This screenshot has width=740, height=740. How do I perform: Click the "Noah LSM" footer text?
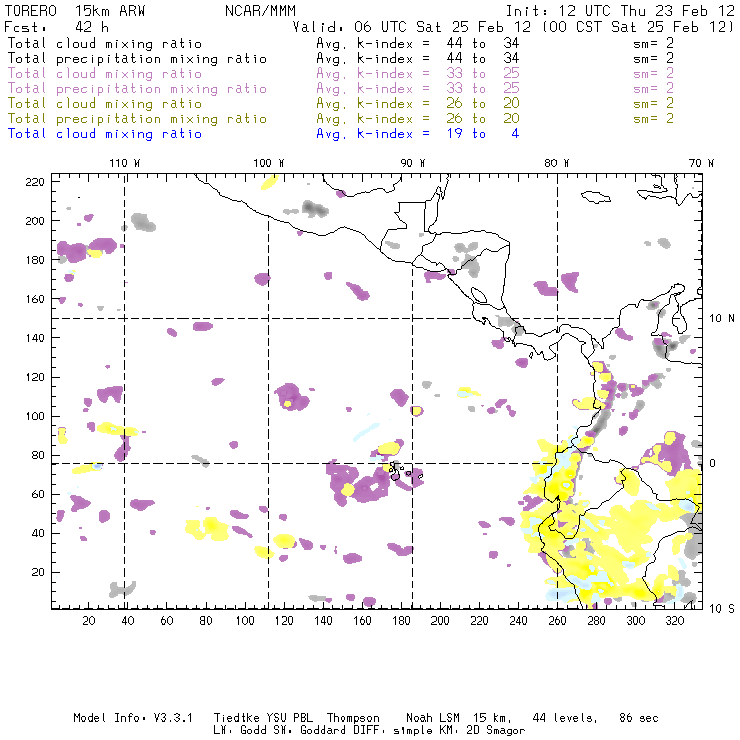click(433, 718)
